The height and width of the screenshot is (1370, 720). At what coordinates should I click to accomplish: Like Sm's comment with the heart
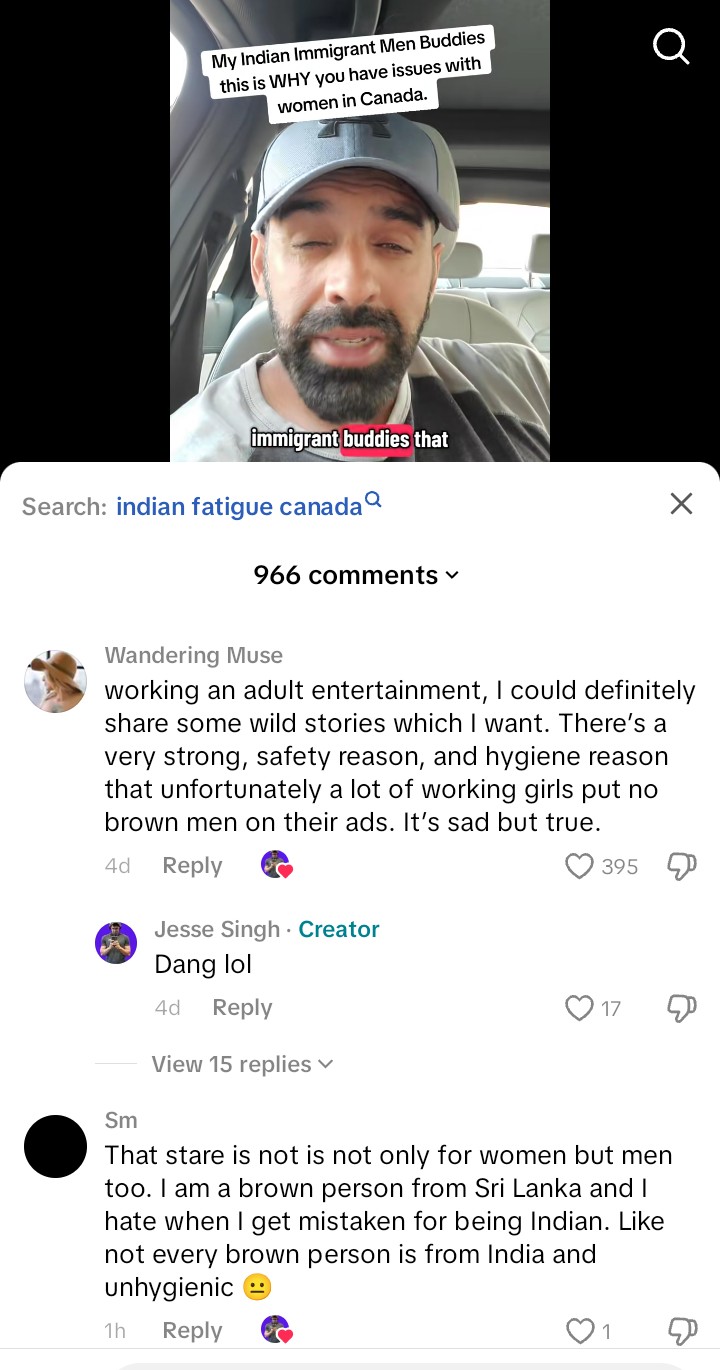tap(580, 1331)
